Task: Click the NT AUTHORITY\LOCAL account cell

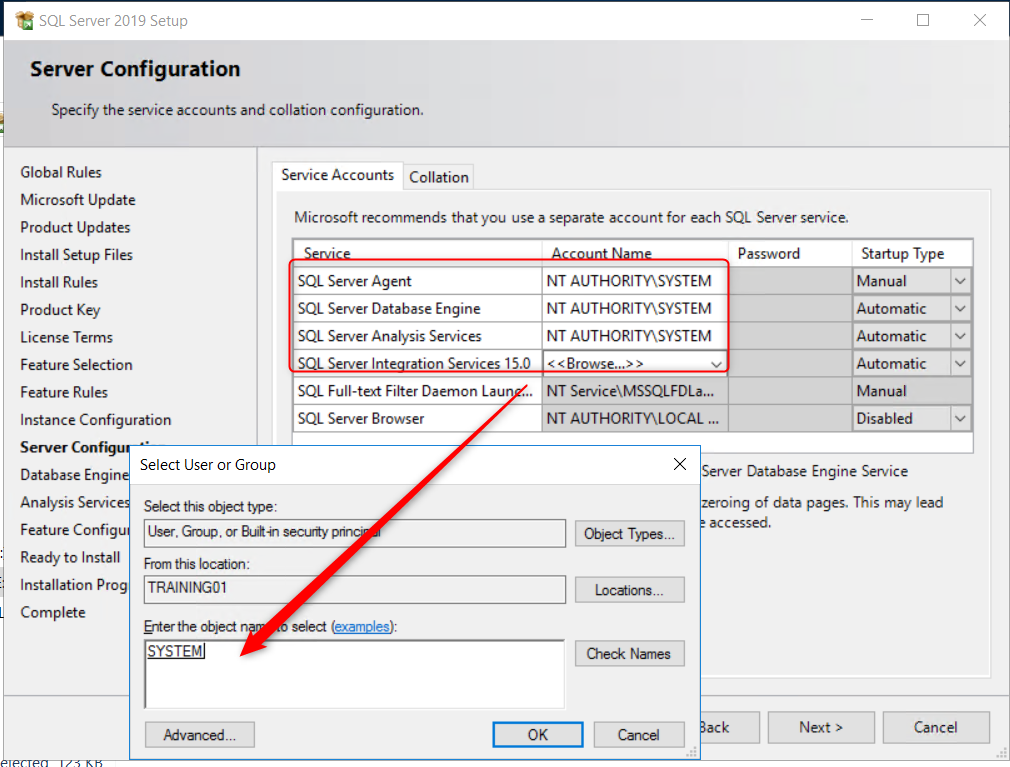Action: click(x=635, y=419)
